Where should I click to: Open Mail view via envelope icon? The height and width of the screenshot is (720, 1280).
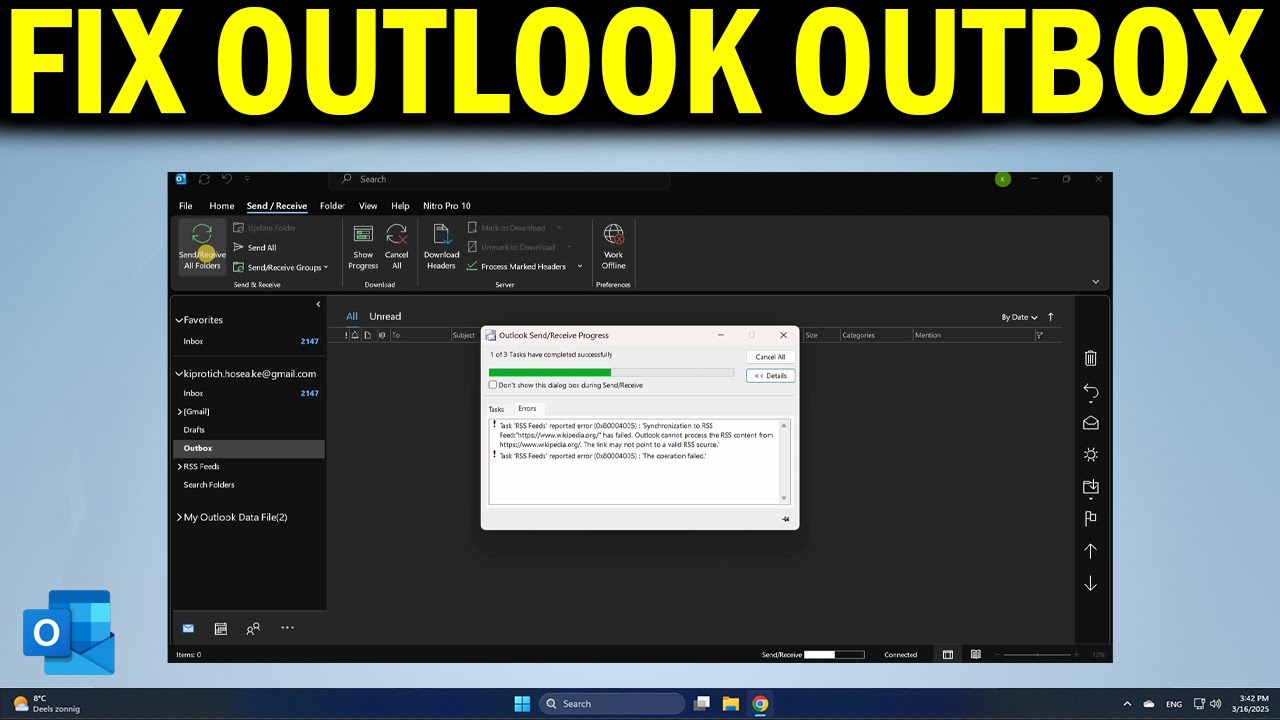(188, 628)
